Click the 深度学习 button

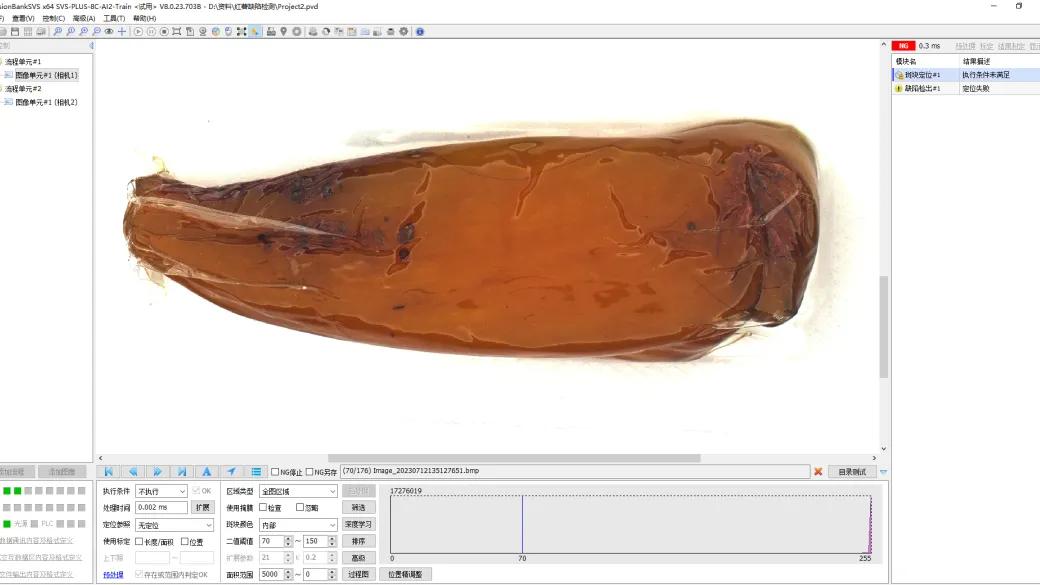358,524
